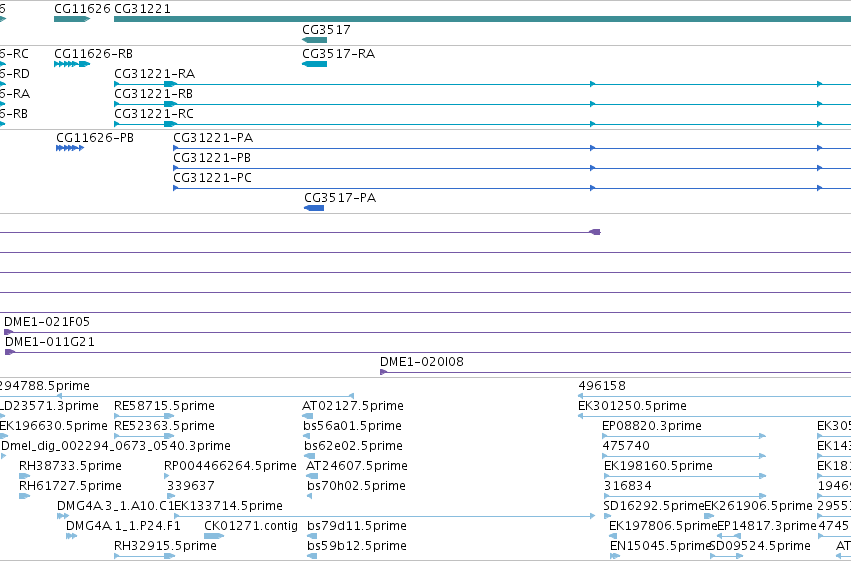Screen dimensions: 851x561
Task: Select EST label RE58715.5prime
Action: (164, 406)
